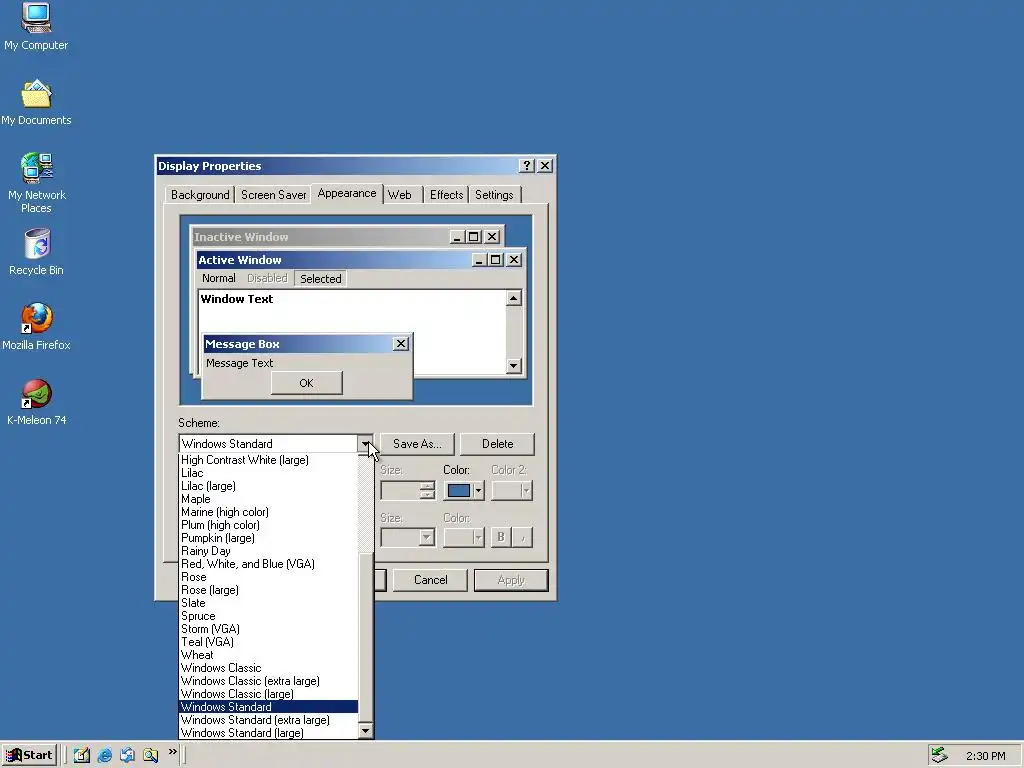Select the Recycle Bin icon
The width and height of the screenshot is (1024, 768).
point(37,251)
